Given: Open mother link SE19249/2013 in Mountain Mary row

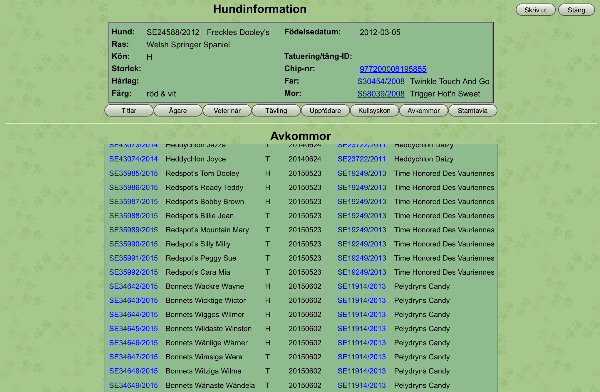Looking at the screenshot, I should pos(362,230).
